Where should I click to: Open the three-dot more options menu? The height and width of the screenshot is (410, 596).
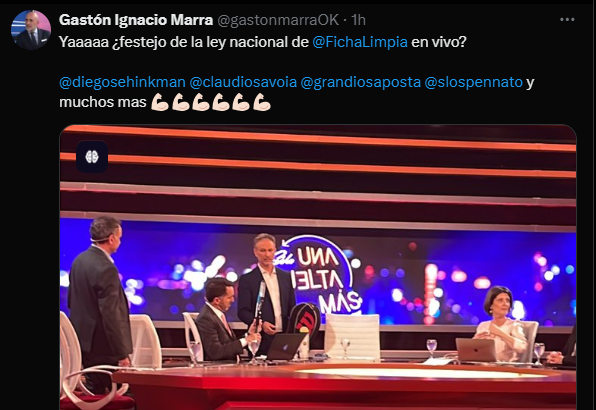(x=567, y=19)
